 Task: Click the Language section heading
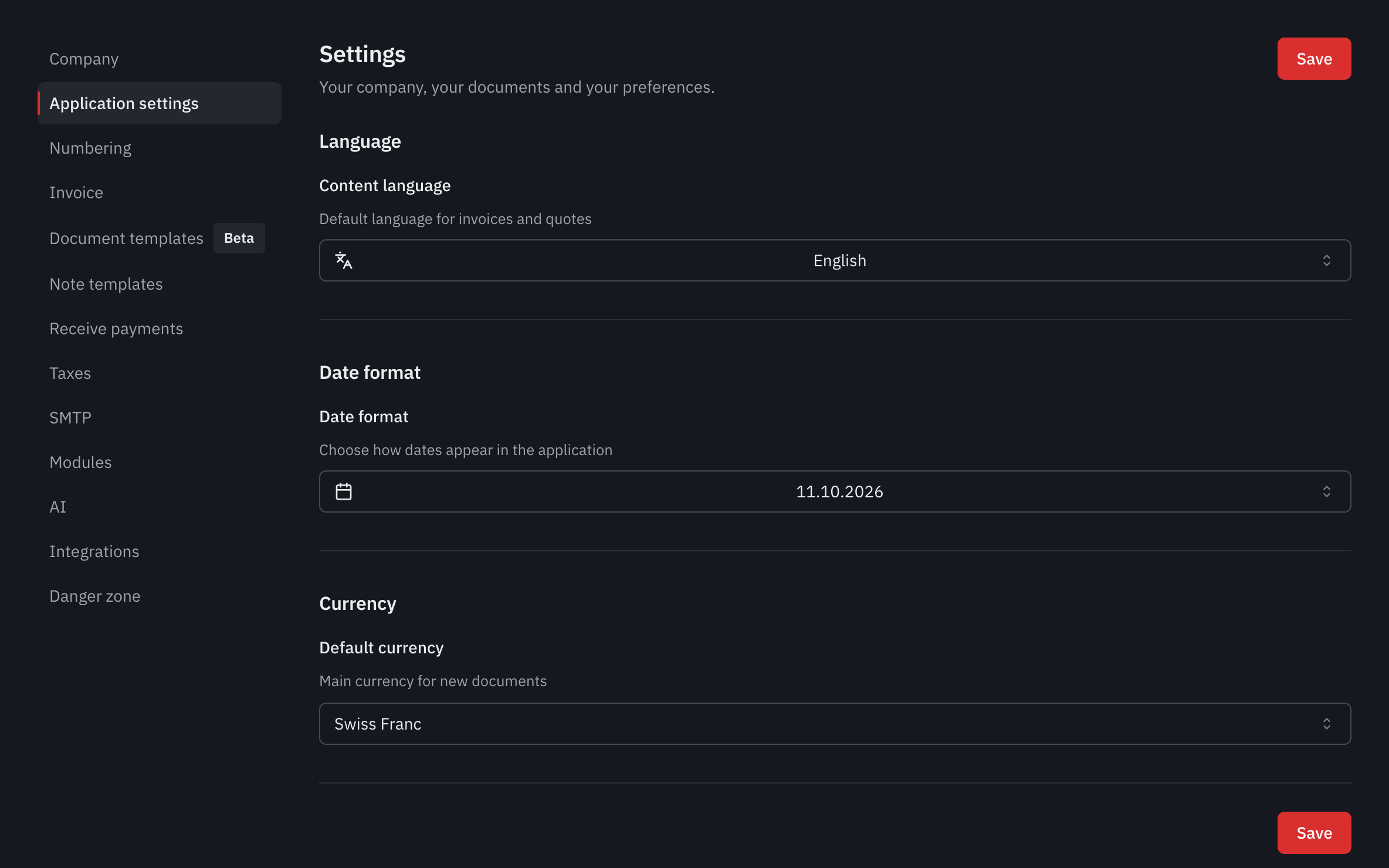[x=360, y=142]
